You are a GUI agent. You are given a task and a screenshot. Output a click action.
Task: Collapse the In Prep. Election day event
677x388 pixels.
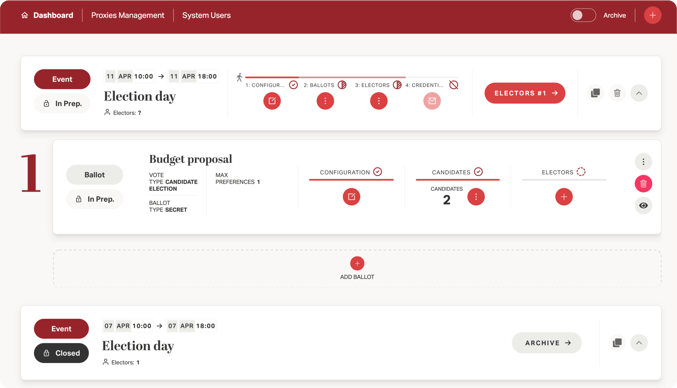point(639,93)
